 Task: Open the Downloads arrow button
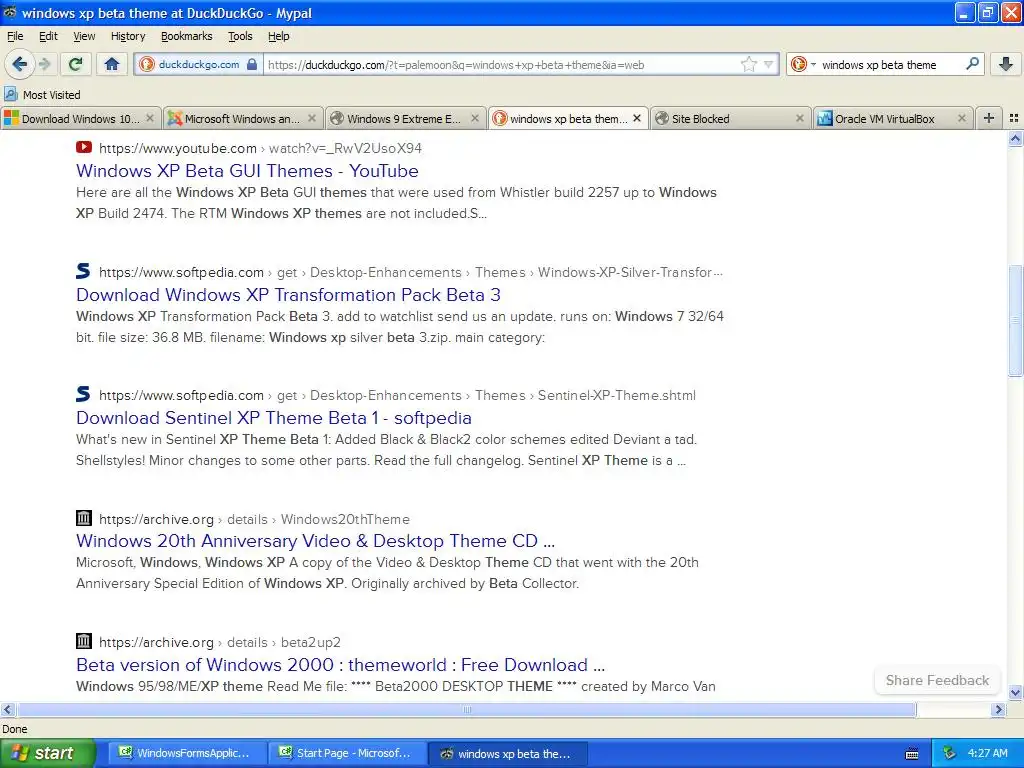click(x=1006, y=64)
